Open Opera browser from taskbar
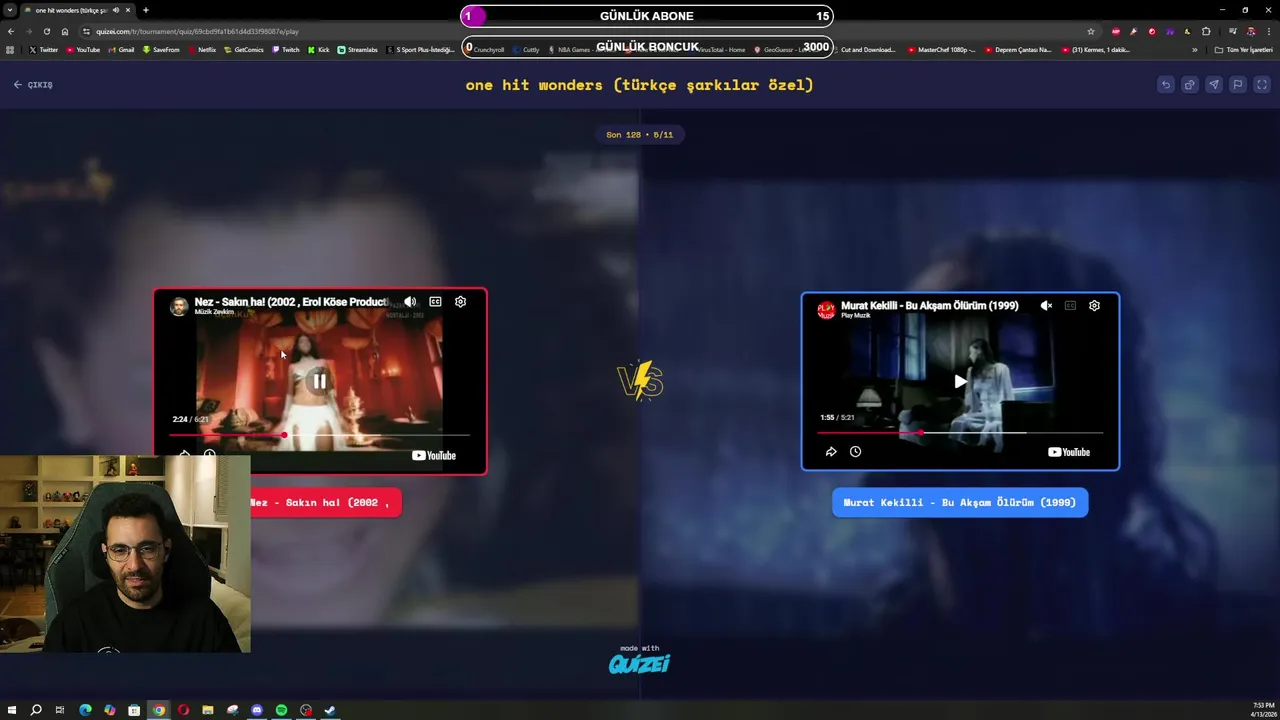Viewport: 1280px width, 720px height. pos(183,710)
